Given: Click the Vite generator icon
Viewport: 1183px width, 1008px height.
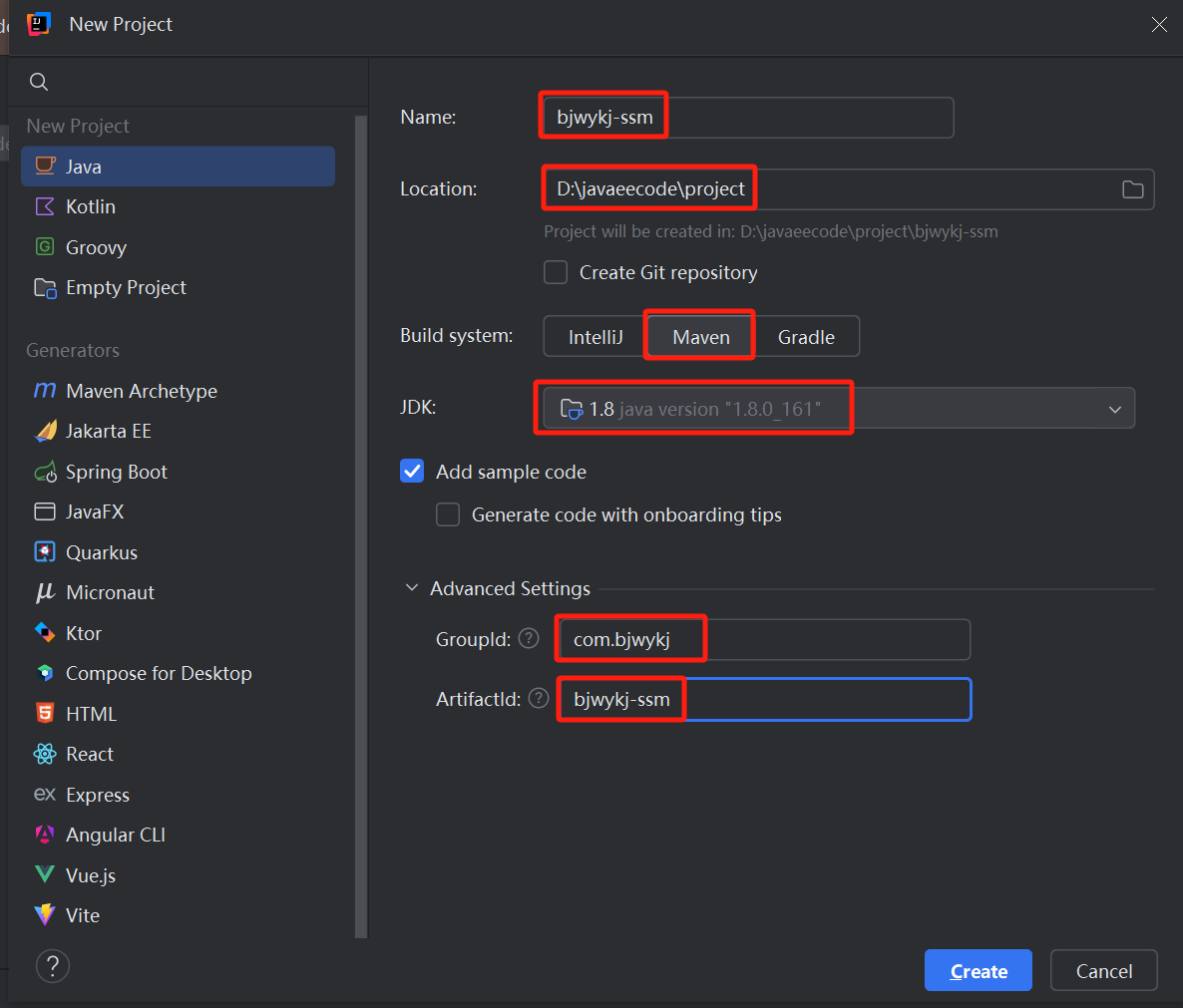Looking at the screenshot, I should click(45, 915).
